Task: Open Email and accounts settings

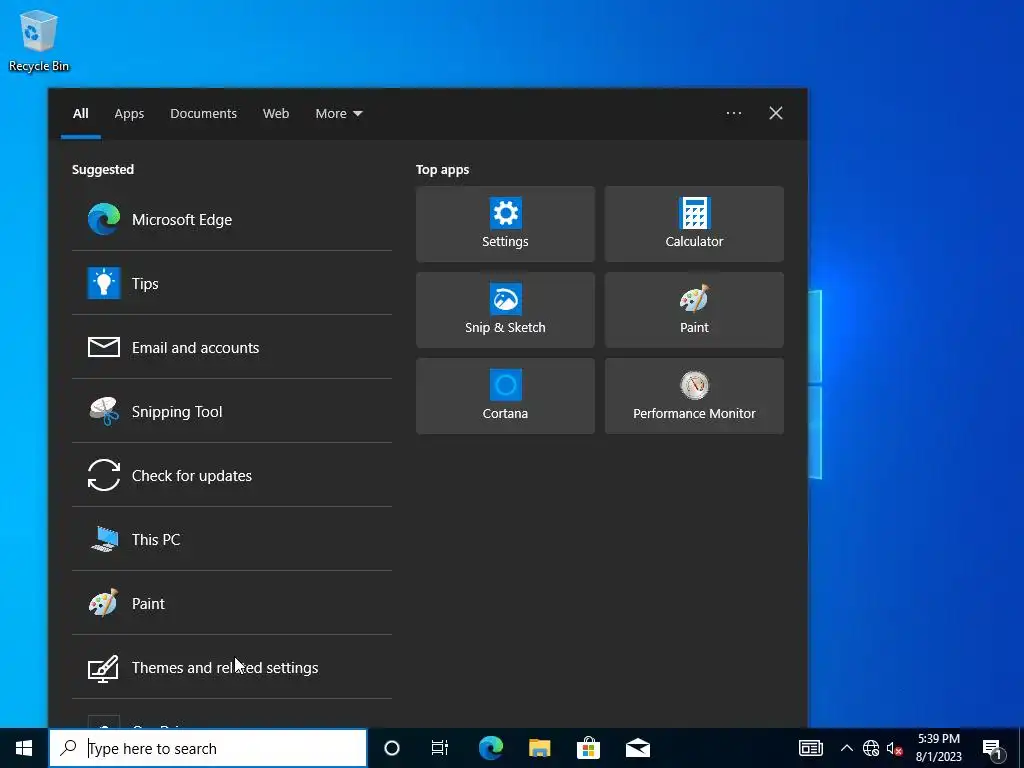Action: 231,347
